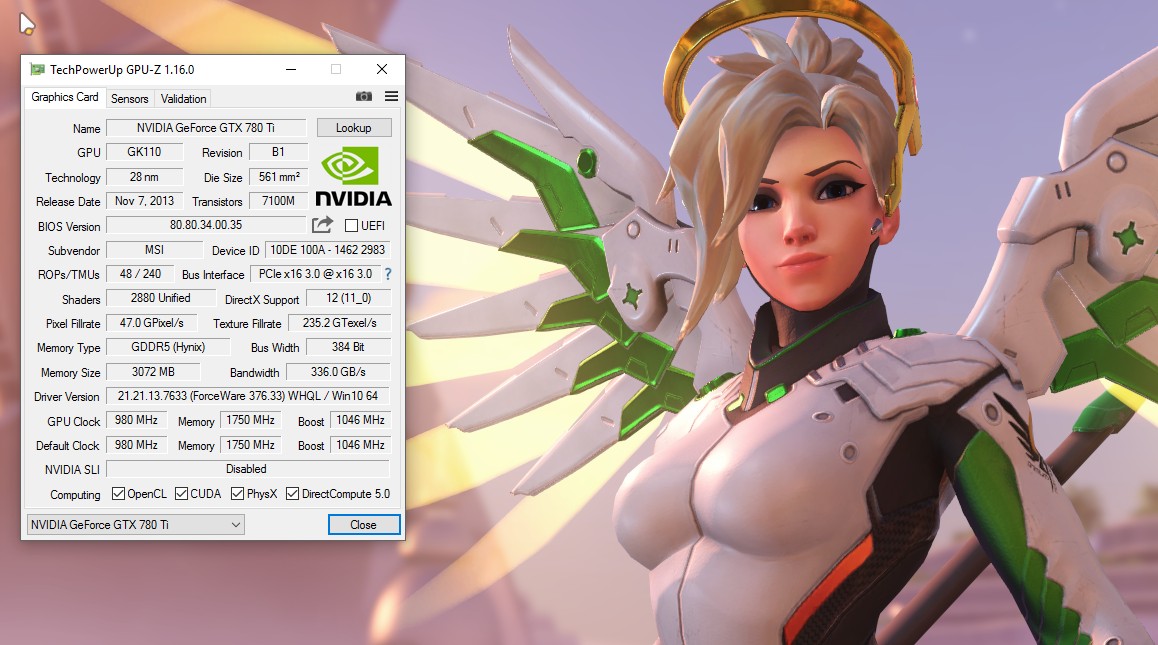Click the Driver Version field
The image size is (1158, 645).
coord(247,396)
